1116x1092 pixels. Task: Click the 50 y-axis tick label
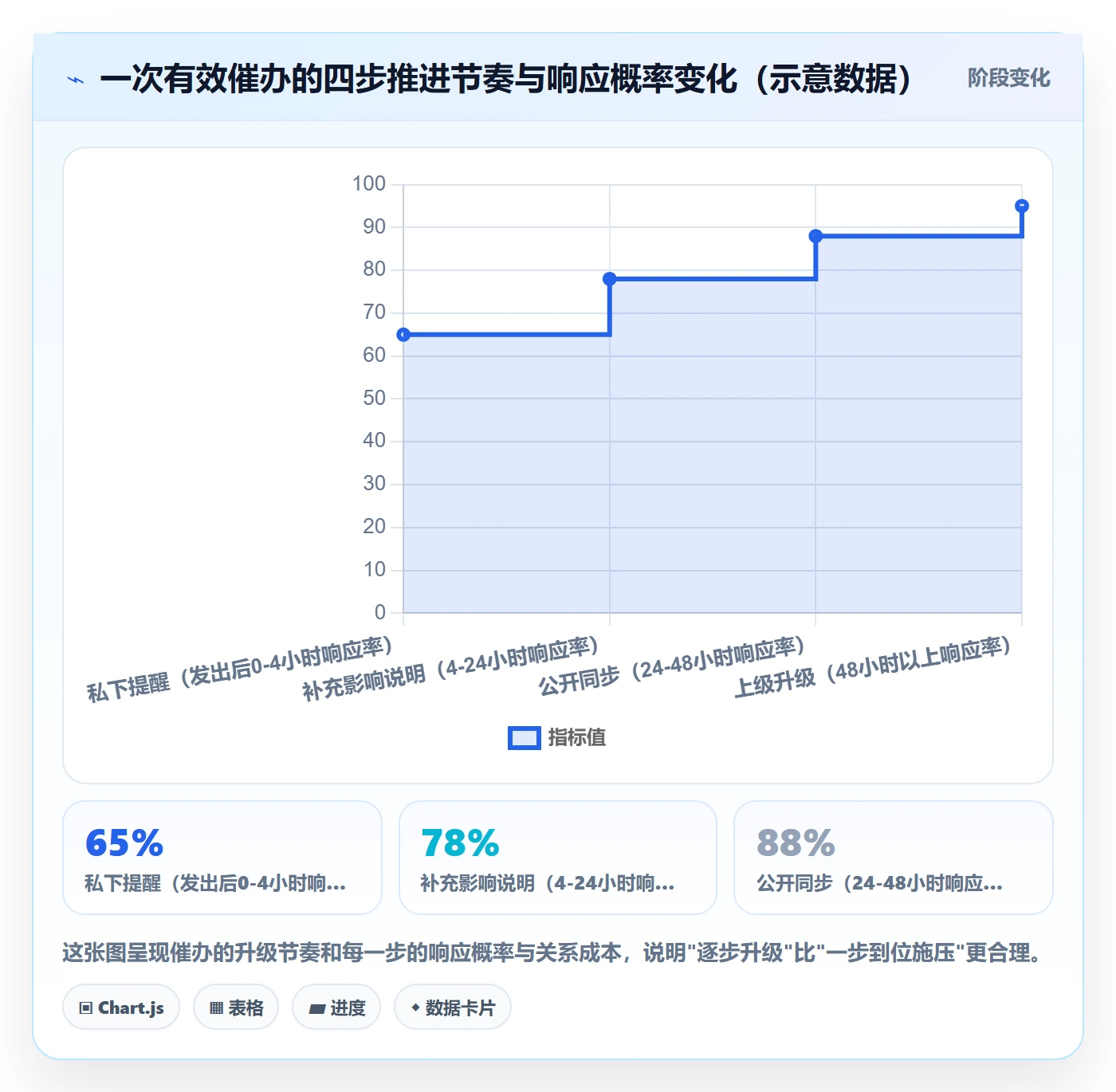click(375, 398)
